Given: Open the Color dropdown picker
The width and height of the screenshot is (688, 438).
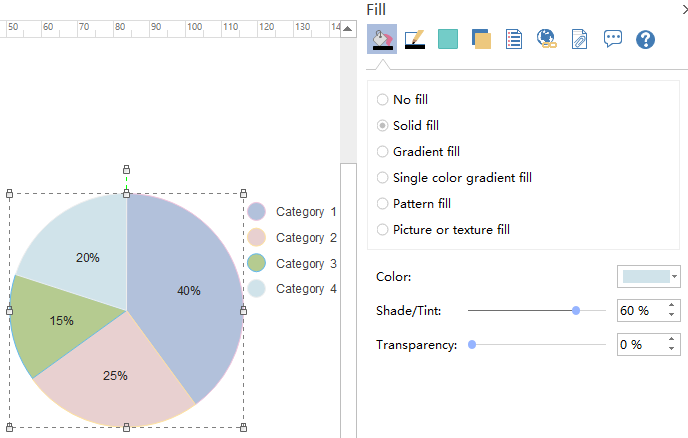Looking at the screenshot, I should pos(648,277).
